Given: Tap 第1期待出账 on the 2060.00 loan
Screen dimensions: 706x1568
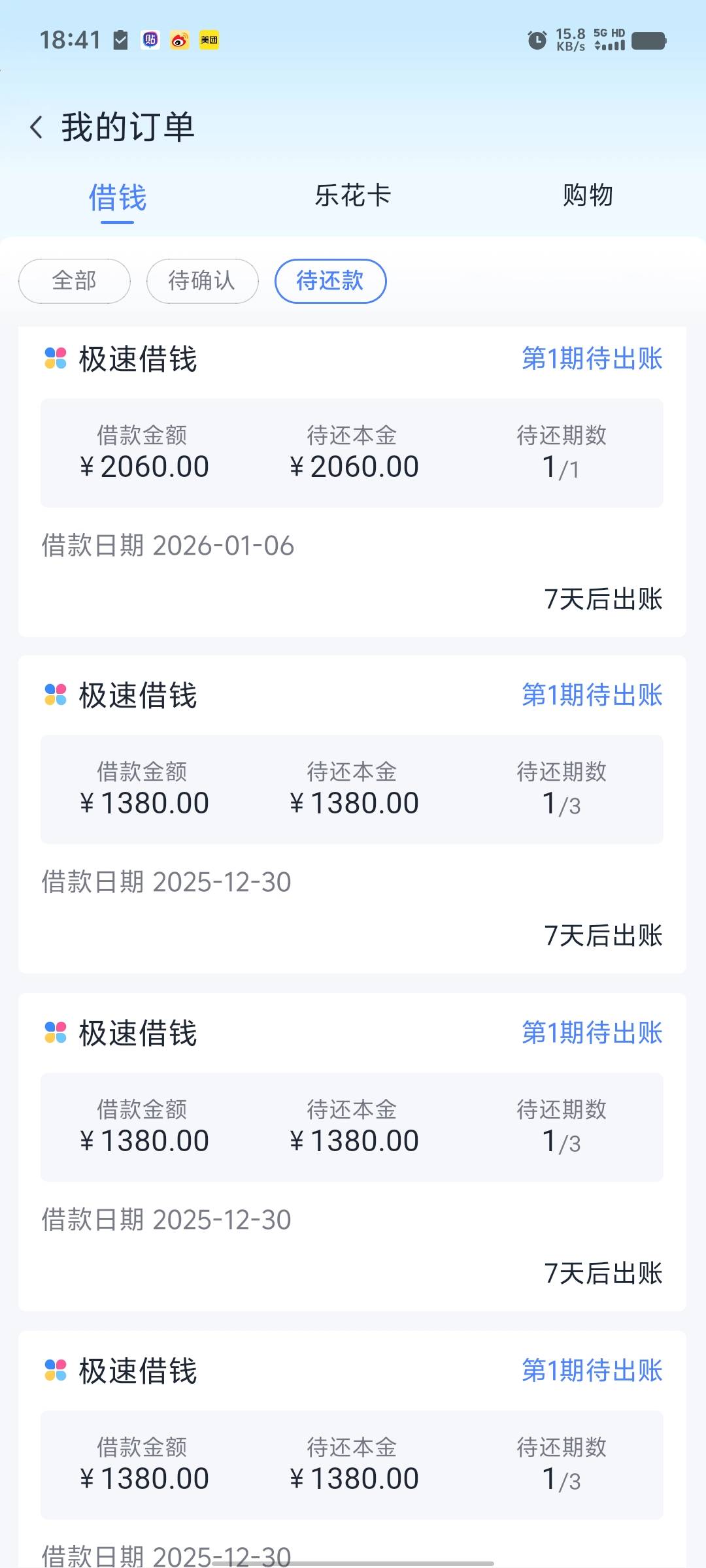Looking at the screenshot, I should (x=592, y=359).
